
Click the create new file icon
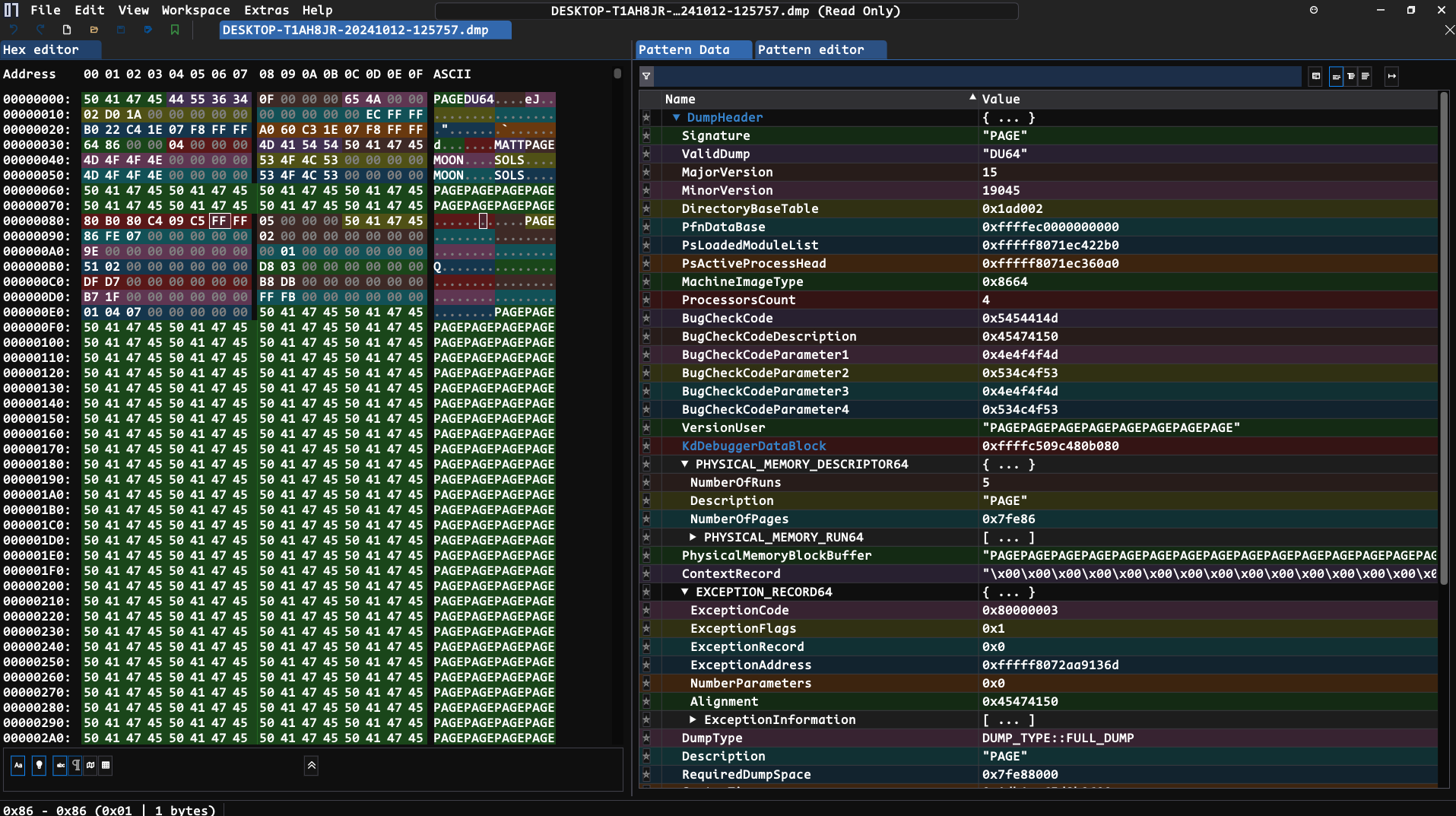(67, 30)
